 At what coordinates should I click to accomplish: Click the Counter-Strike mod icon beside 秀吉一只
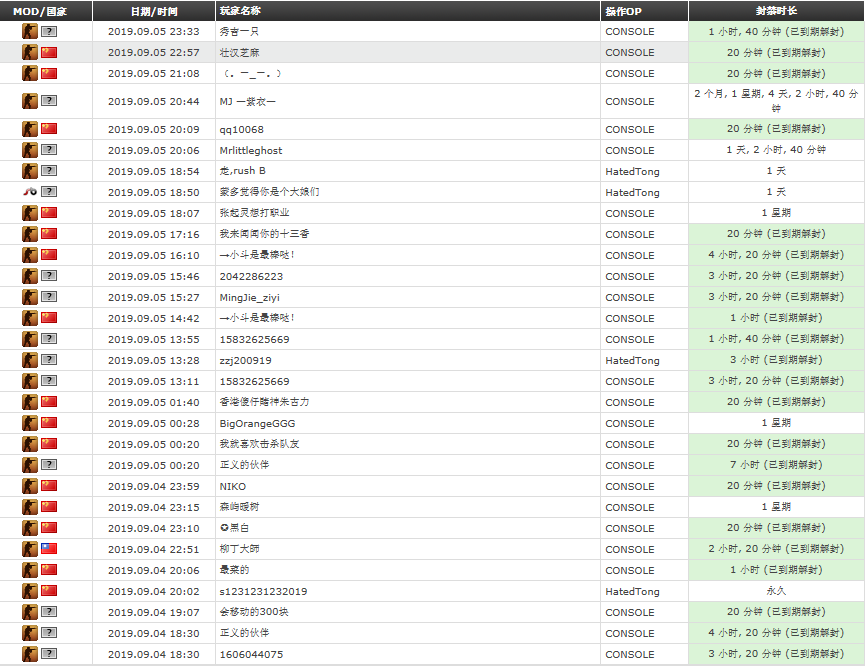pyautogui.click(x=29, y=30)
